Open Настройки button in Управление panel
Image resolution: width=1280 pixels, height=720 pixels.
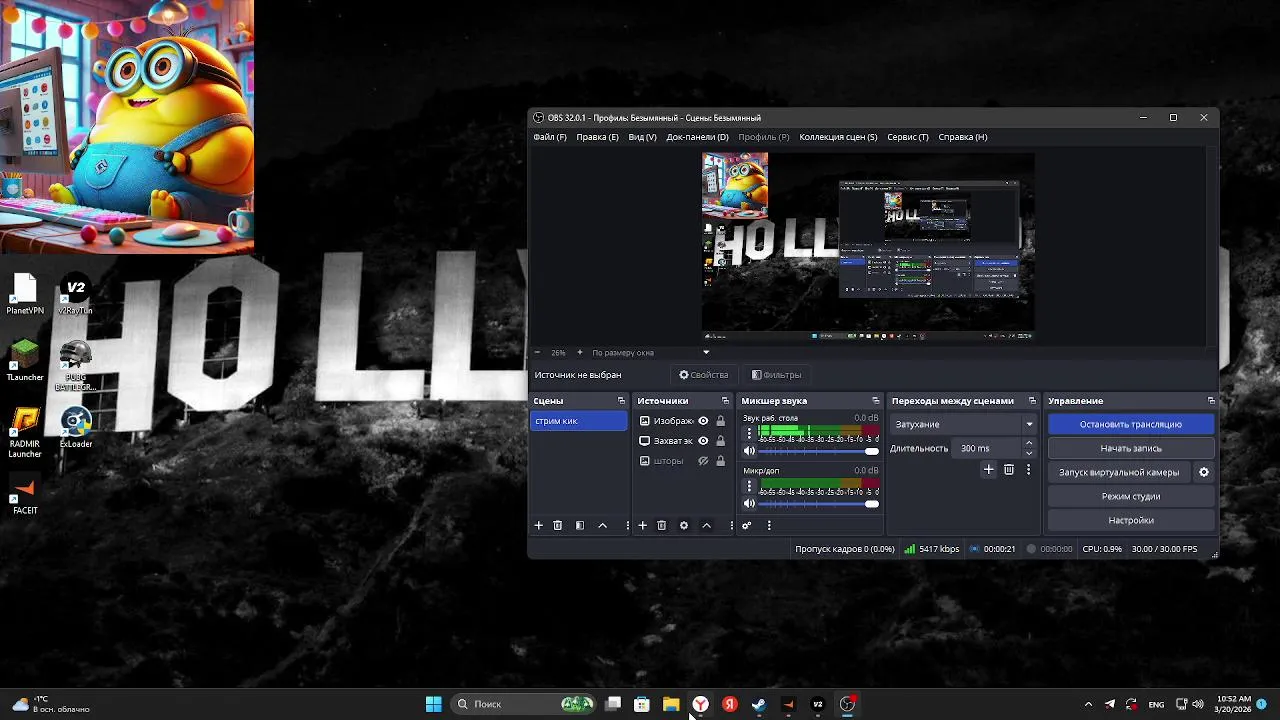[1131, 520]
